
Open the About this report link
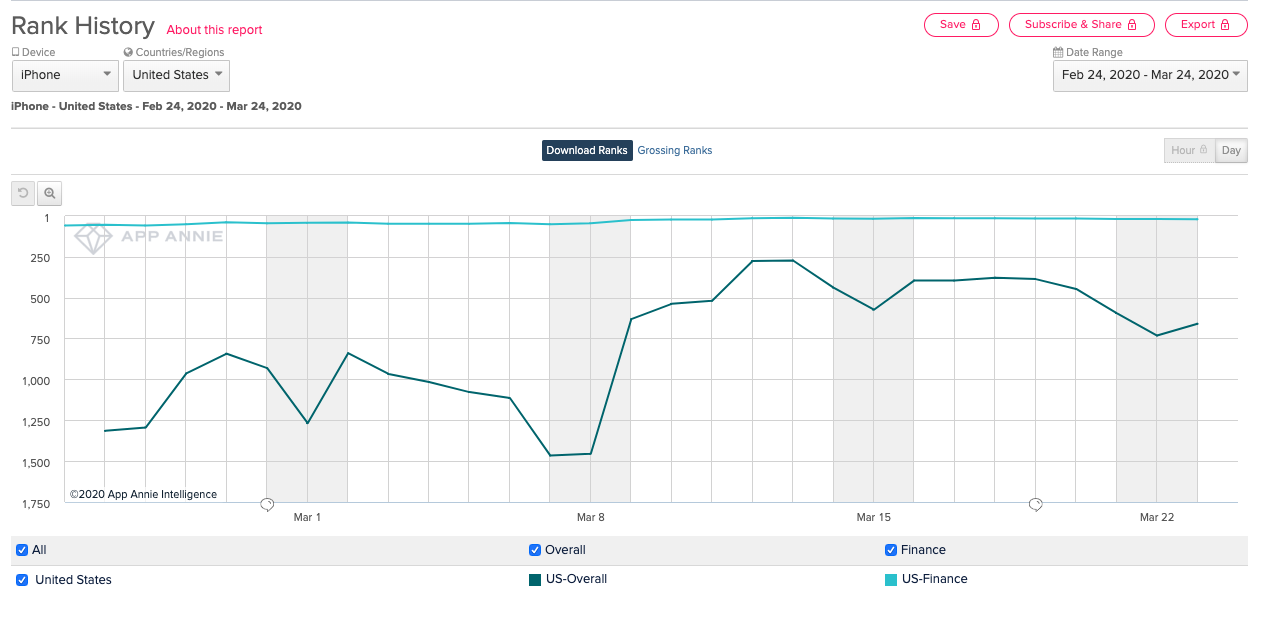(x=214, y=30)
